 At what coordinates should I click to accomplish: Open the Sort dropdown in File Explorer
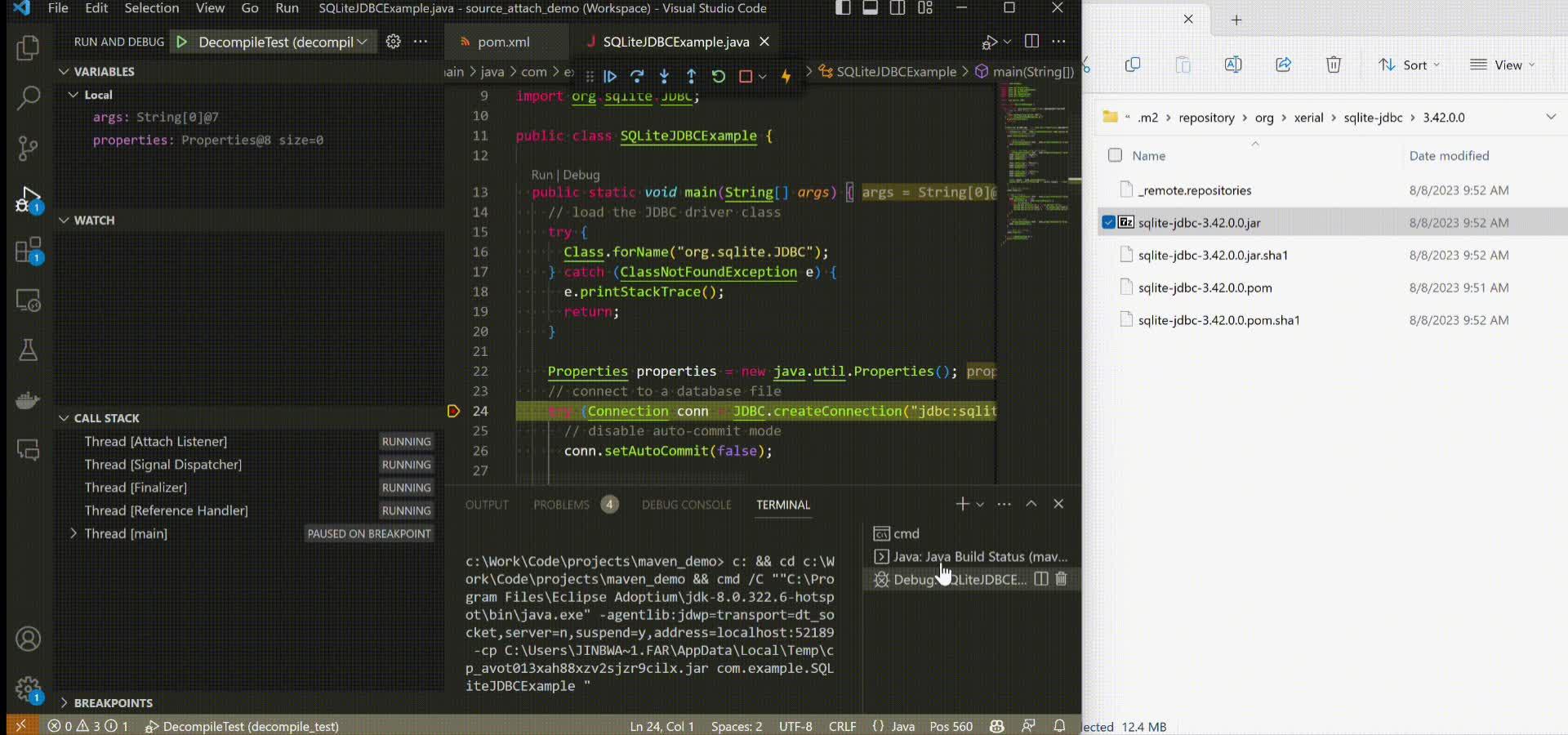point(1410,65)
